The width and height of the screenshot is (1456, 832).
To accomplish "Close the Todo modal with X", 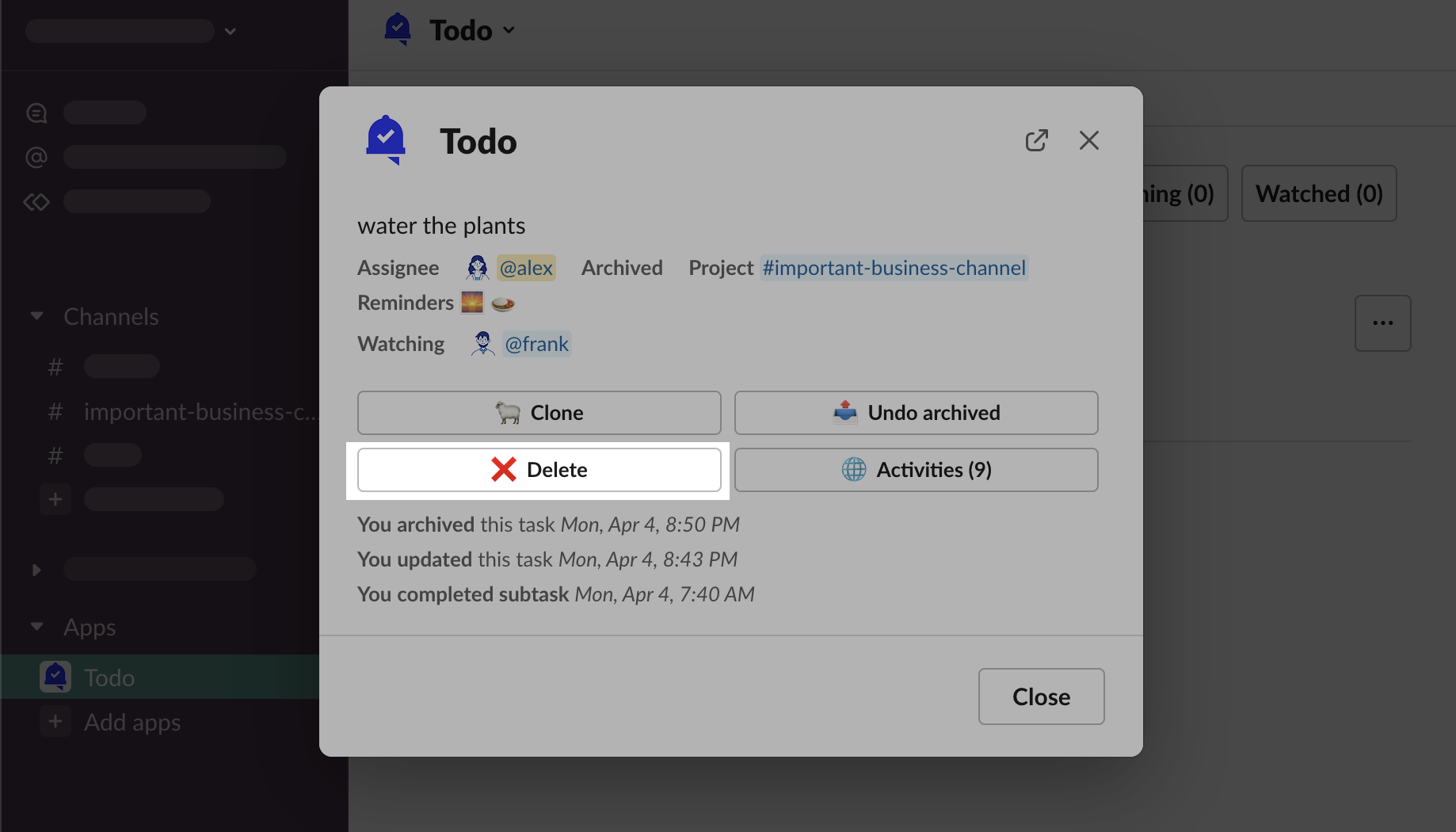I will [x=1088, y=140].
